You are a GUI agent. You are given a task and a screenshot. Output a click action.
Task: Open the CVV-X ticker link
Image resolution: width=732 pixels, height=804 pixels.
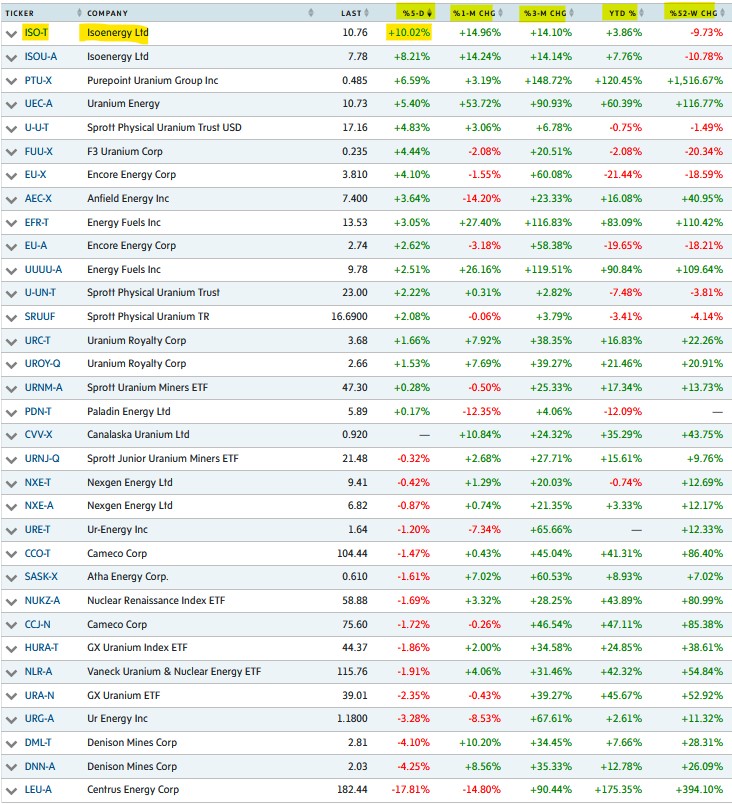coord(38,435)
